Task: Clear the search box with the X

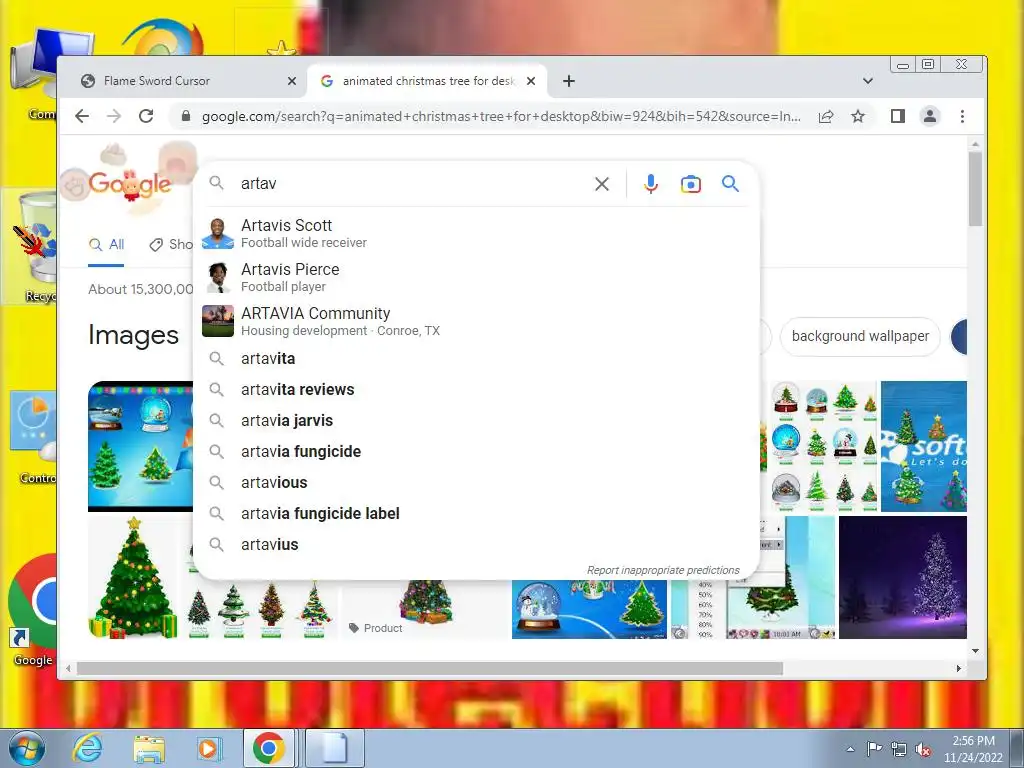Action: click(602, 184)
